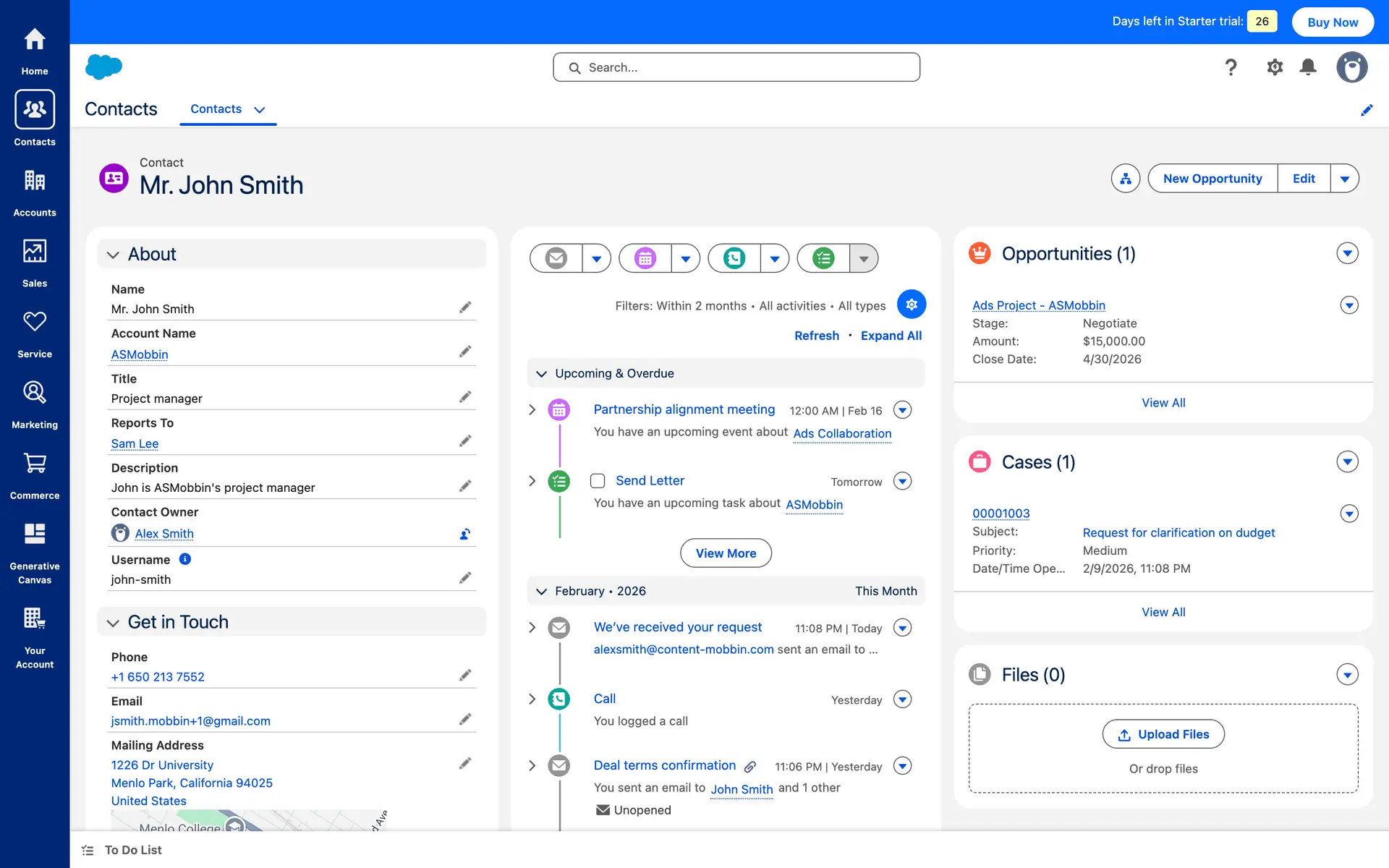Open the notifications bell

pos(1308,67)
